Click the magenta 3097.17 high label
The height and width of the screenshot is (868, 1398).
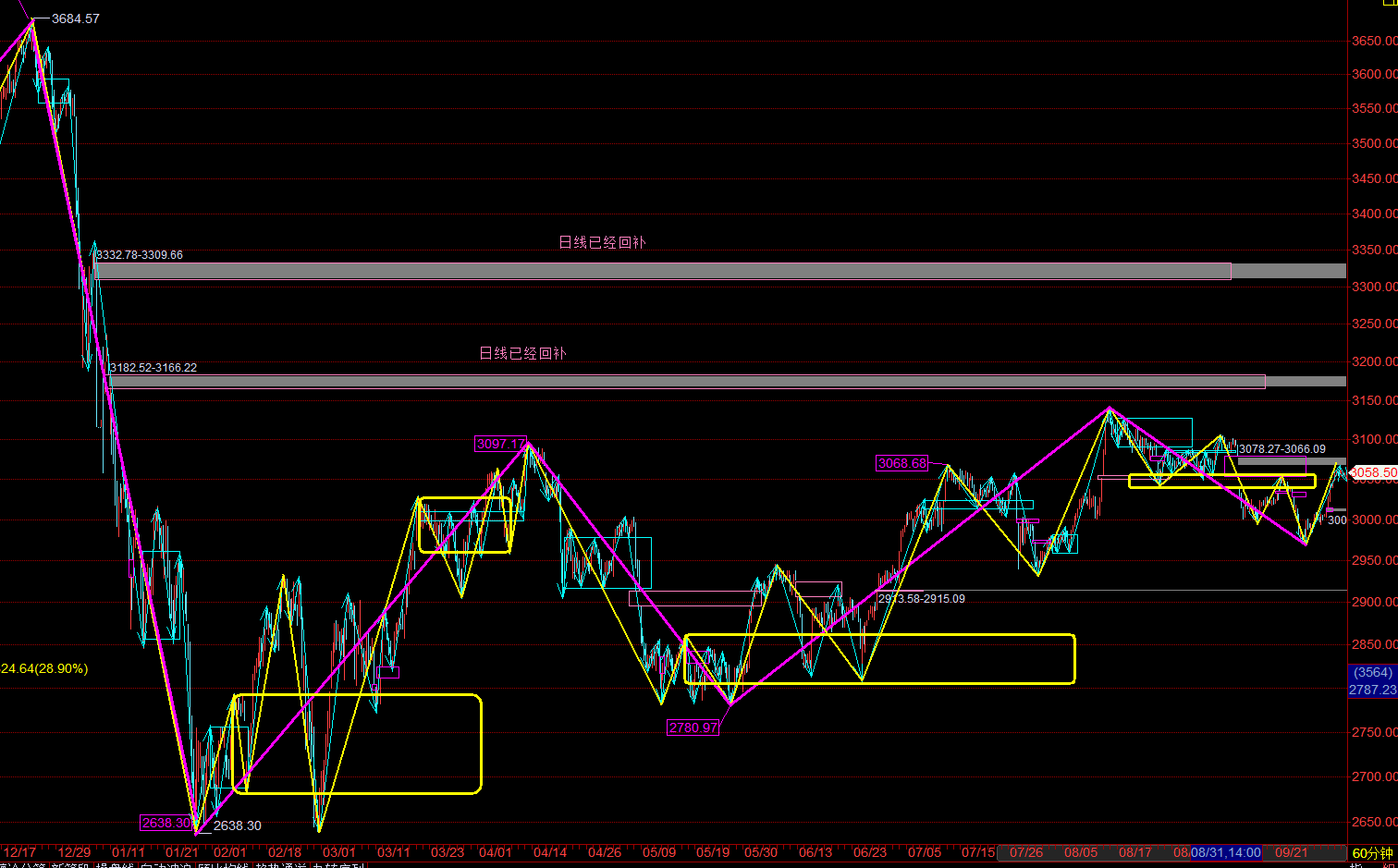[500, 445]
